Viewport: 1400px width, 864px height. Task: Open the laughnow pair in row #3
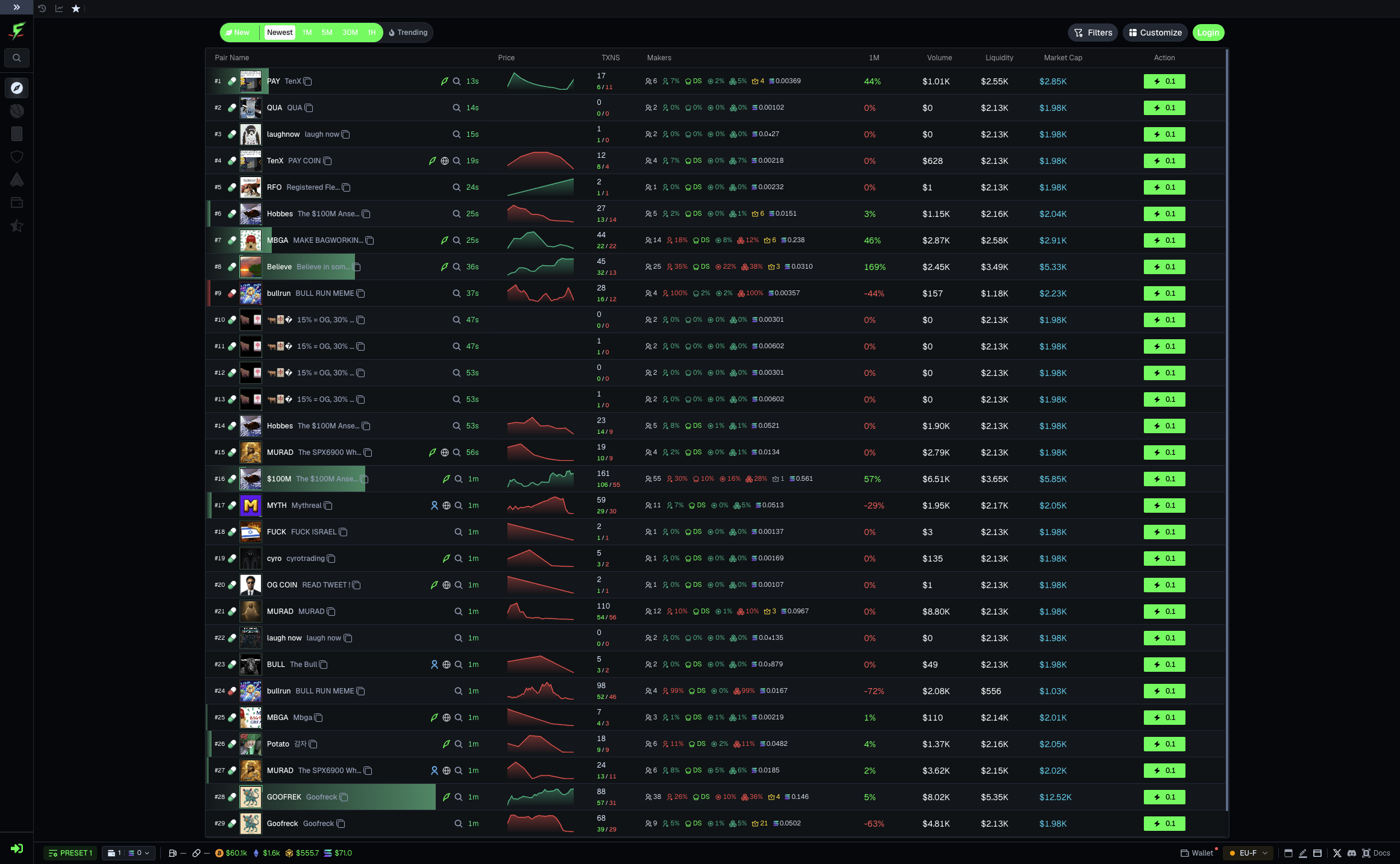[716, 134]
